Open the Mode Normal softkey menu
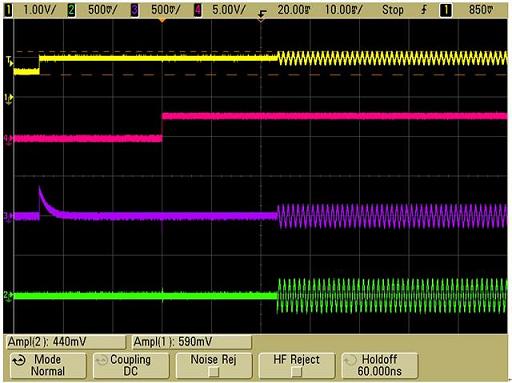The width and height of the screenshot is (512, 383). (48, 366)
